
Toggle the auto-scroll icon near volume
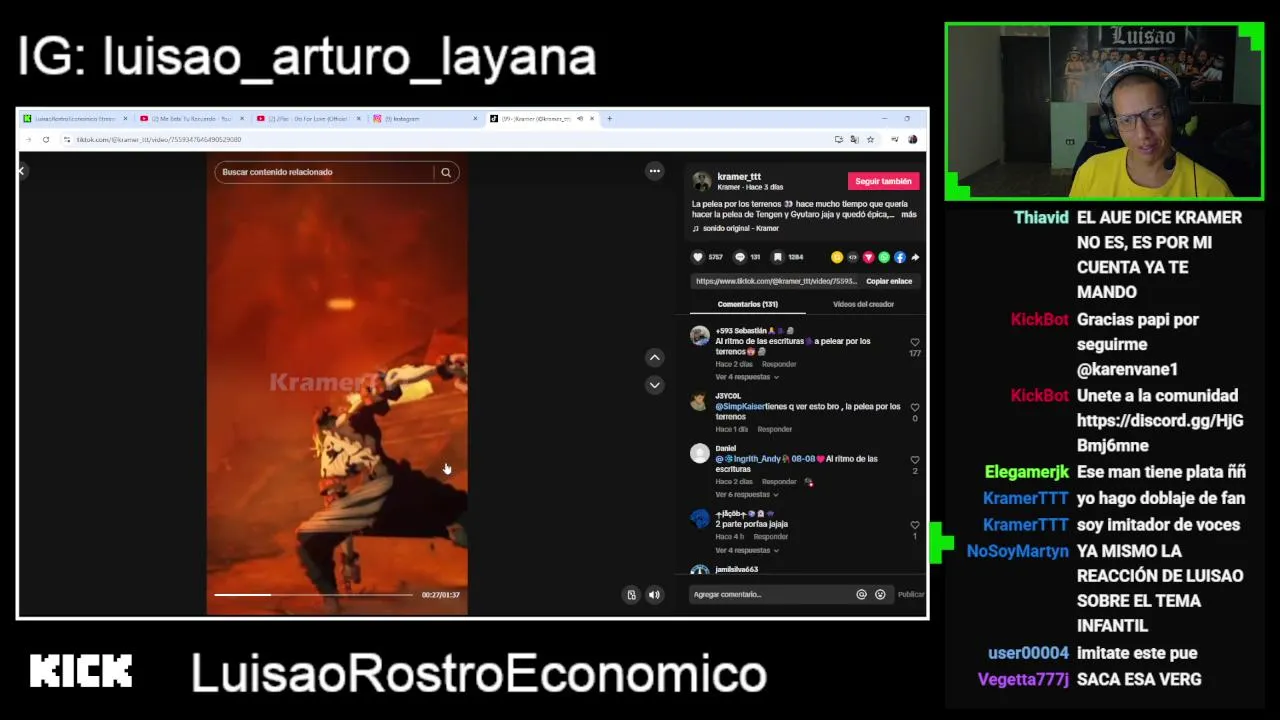[631, 595]
